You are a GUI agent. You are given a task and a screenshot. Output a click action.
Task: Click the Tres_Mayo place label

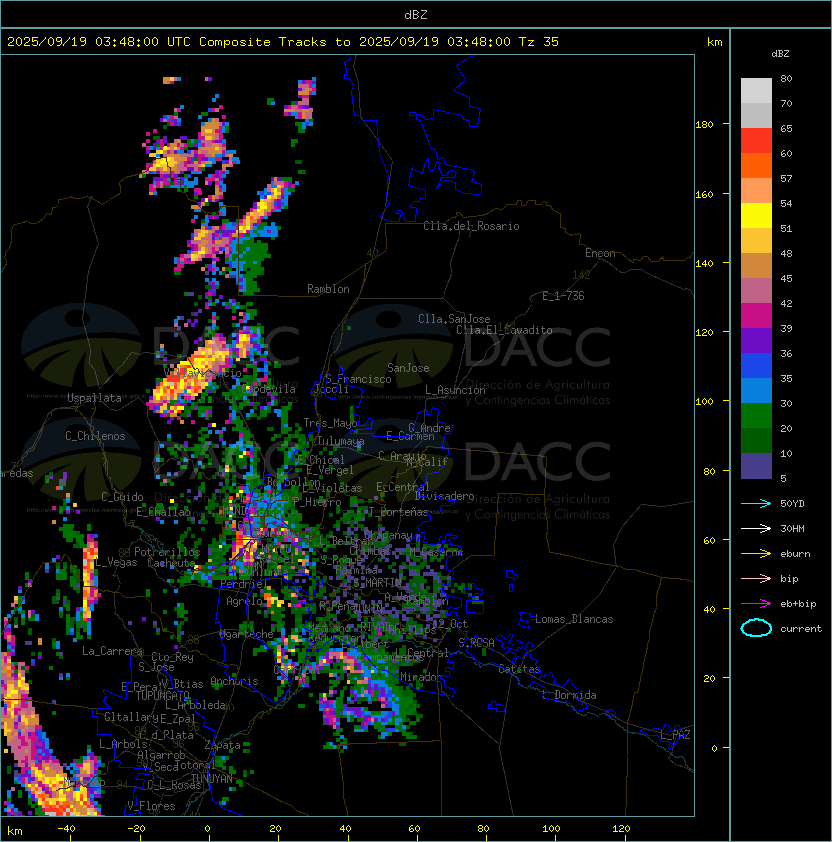pos(330,423)
